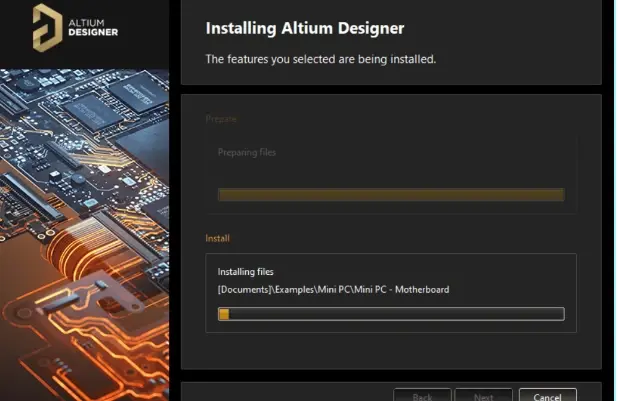Click the Cancel button
The width and height of the screenshot is (618, 401).
[x=547, y=395]
